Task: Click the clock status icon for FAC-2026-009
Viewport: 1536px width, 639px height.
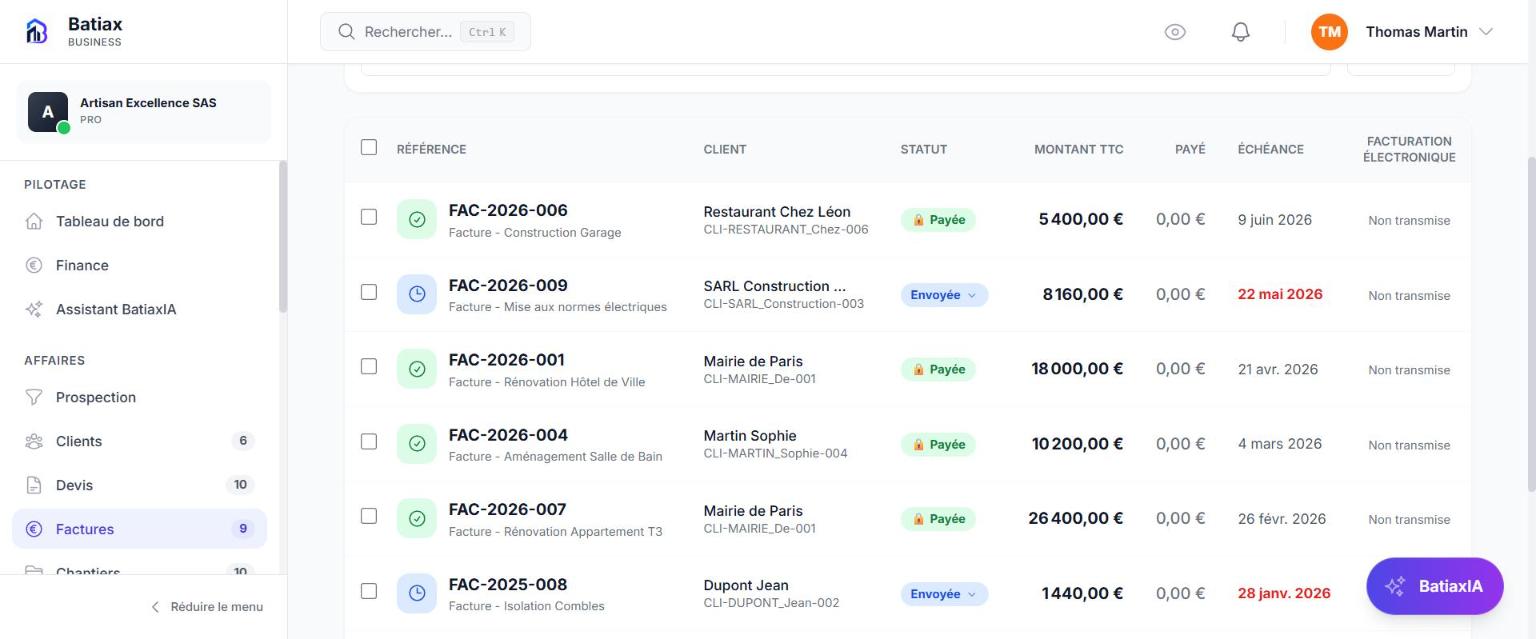Action: coord(417,294)
